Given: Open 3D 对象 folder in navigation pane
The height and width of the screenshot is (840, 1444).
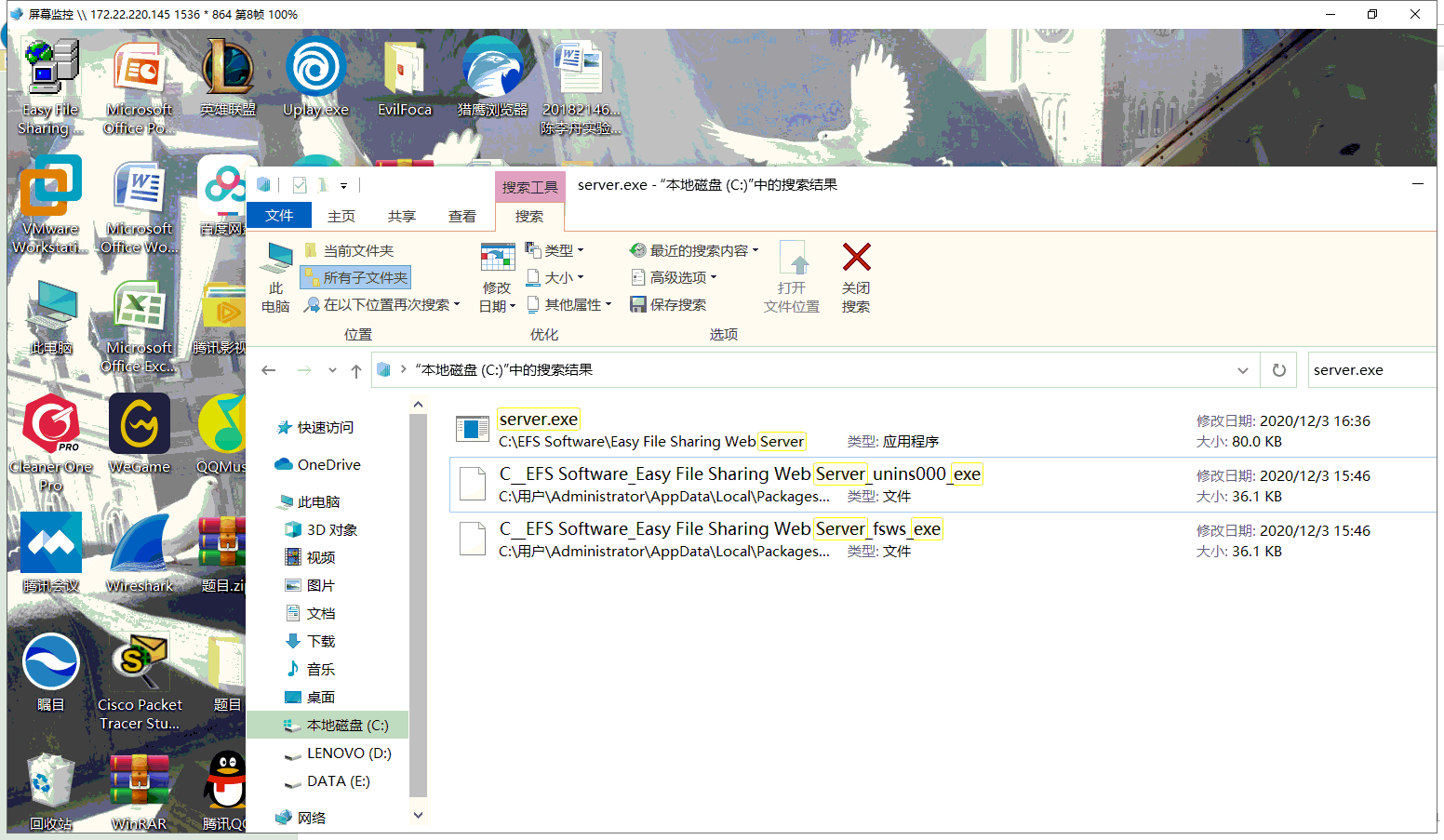Looking at the screenshot, I should click(321, 530).
